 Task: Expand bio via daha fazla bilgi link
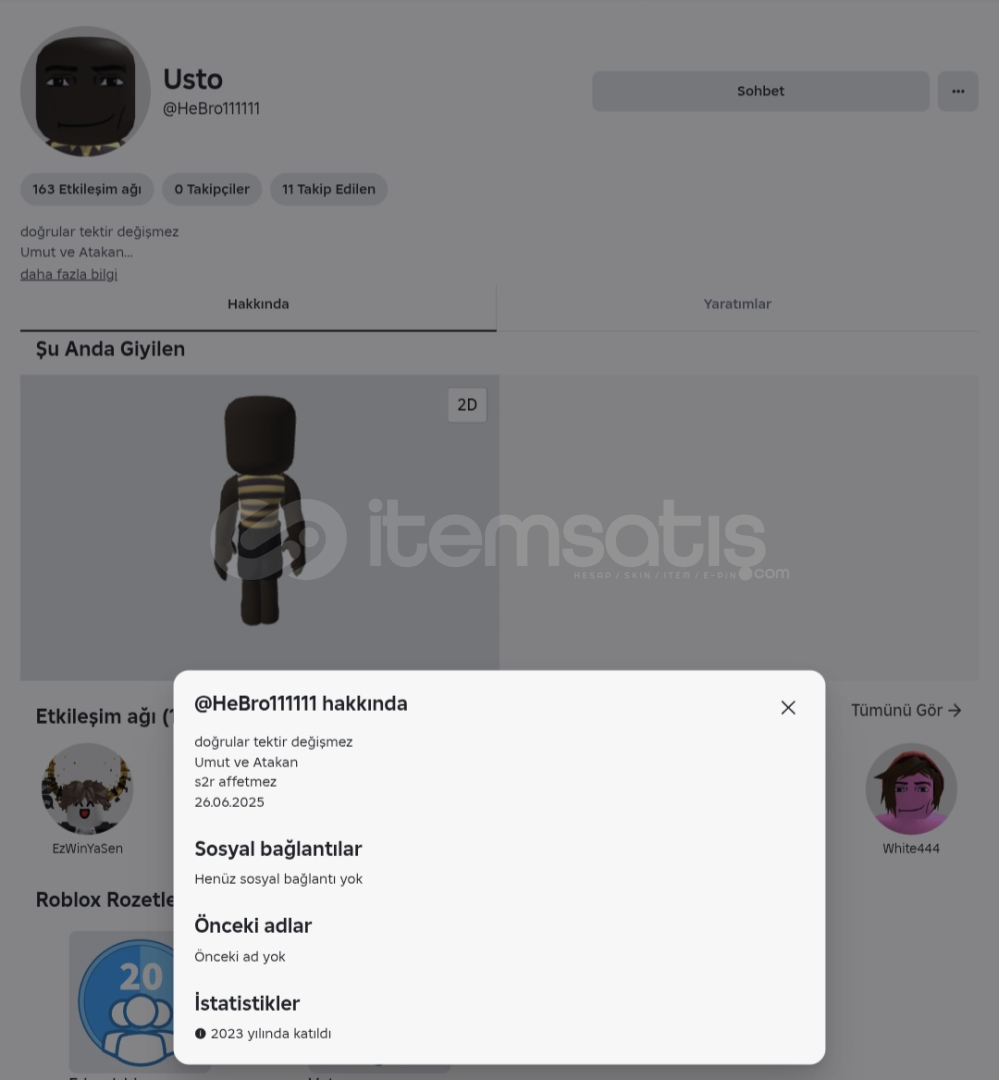pos(69,274)
